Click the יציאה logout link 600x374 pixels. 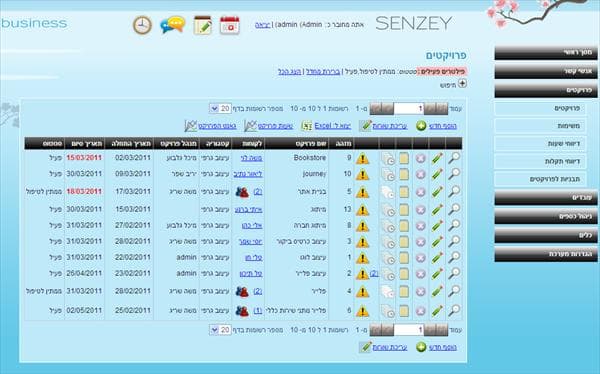(262, 25)
